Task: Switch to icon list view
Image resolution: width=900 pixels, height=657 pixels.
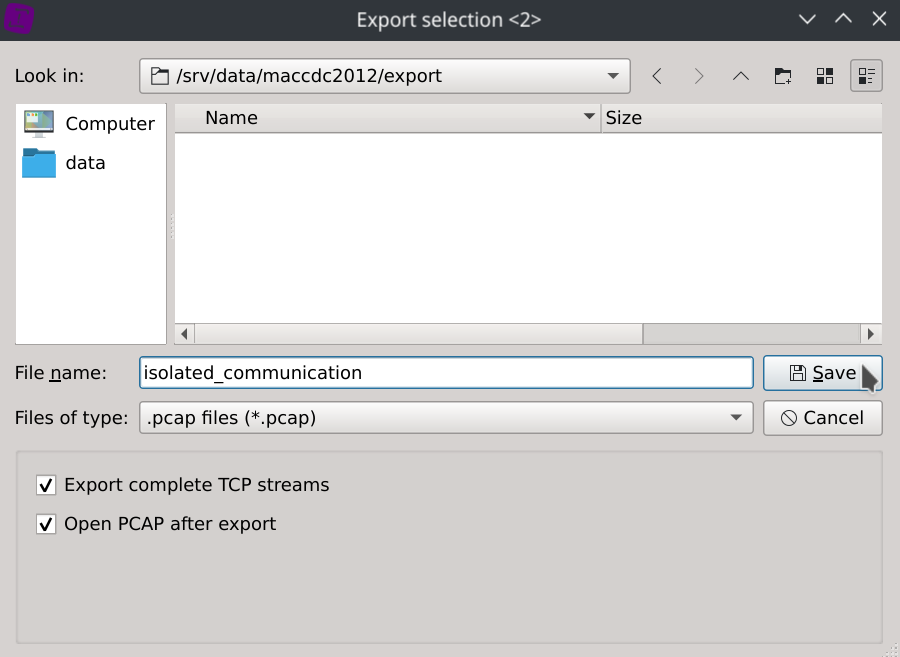Action: [825, 76]
